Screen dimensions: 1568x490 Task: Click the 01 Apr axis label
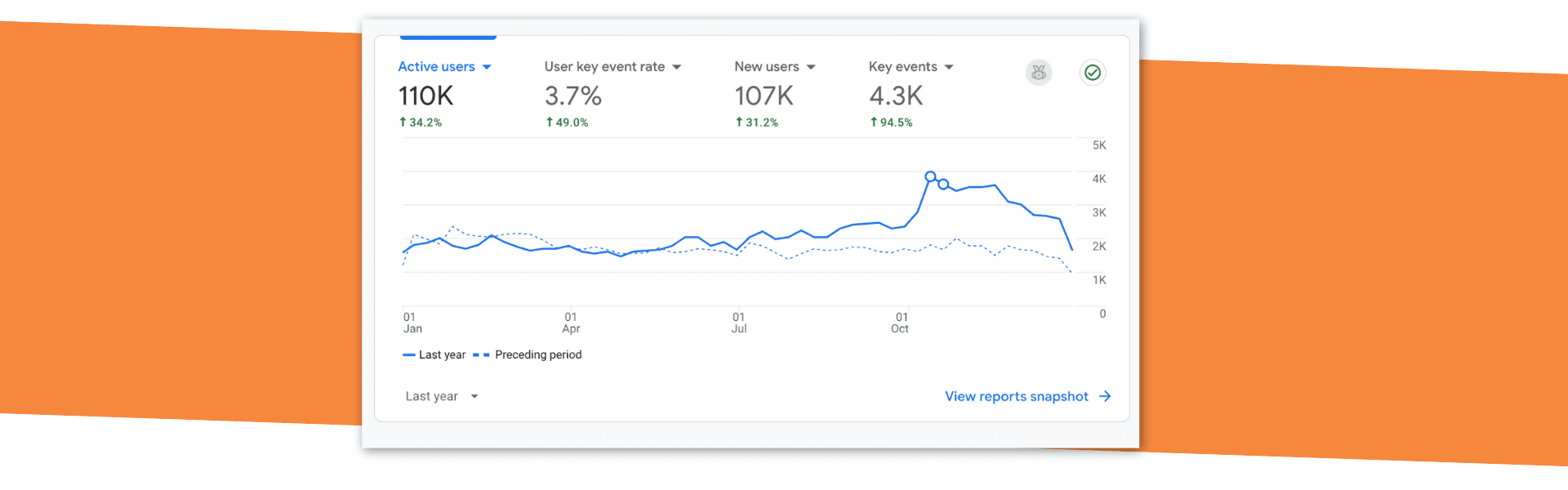pyautogui.click(x=571, y=323)
